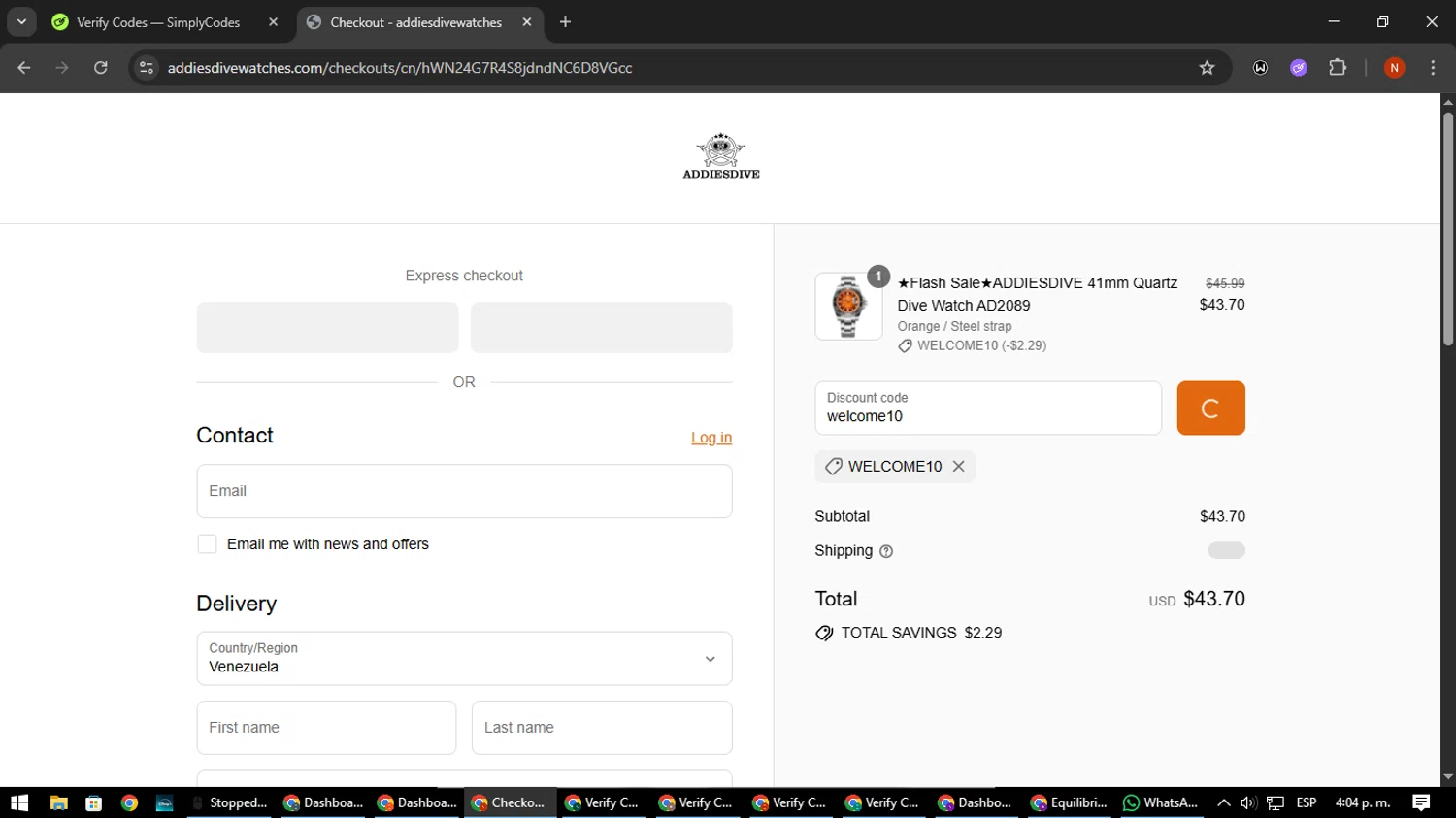The image size is (1456, 818).
Task: Click the Express checkout heading
Action: 464,277
